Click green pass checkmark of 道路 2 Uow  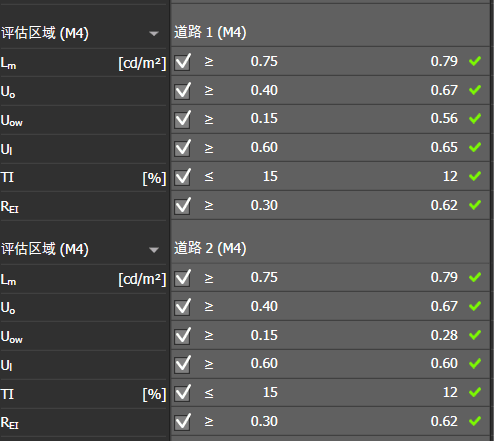[475, 335]
